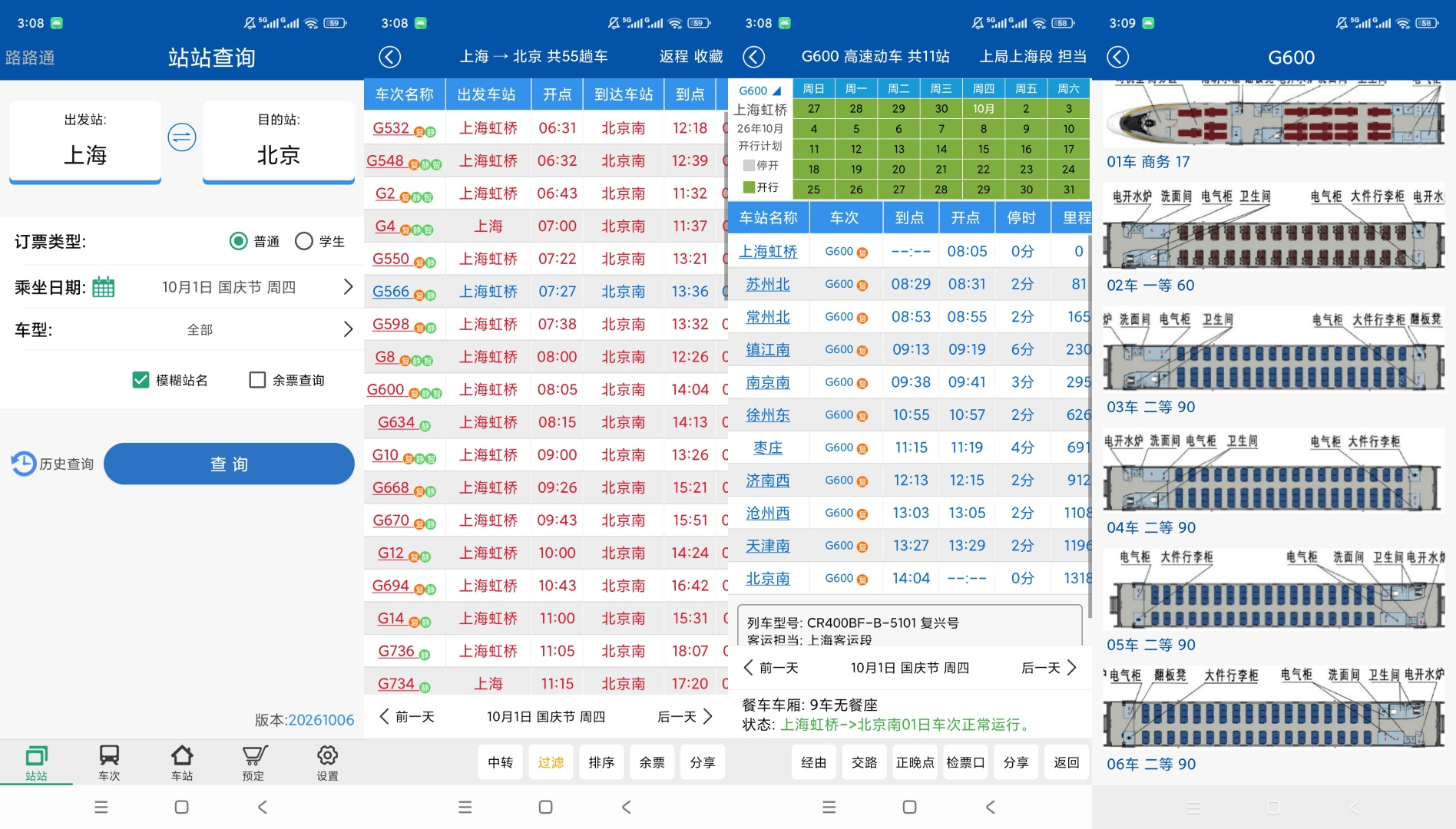Tap 分享 share in train list
1456x829 pixels.
703,762
